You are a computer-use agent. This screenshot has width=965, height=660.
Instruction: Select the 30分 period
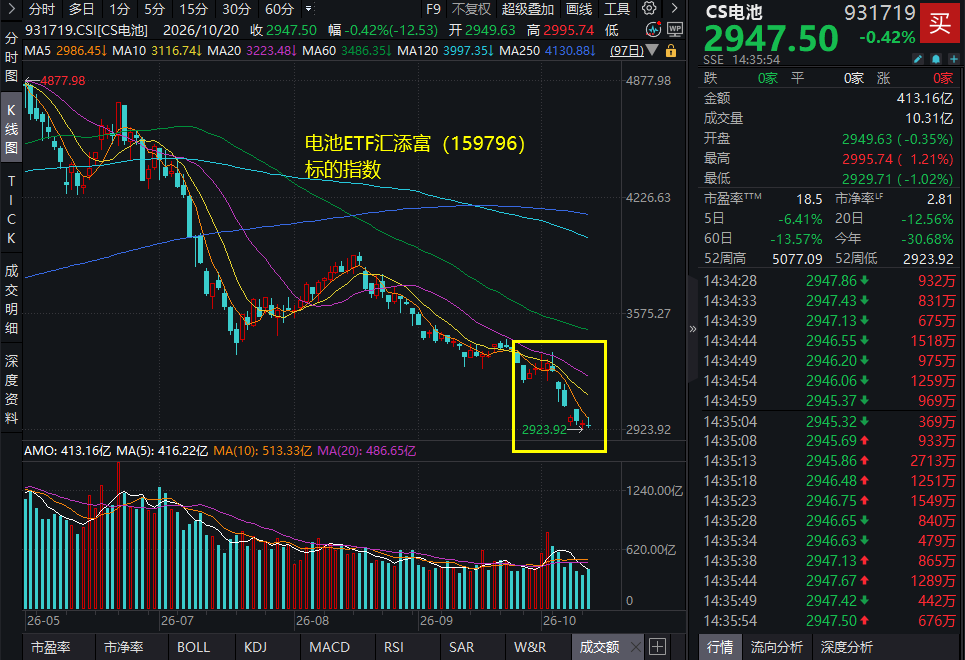click(236, 9)
